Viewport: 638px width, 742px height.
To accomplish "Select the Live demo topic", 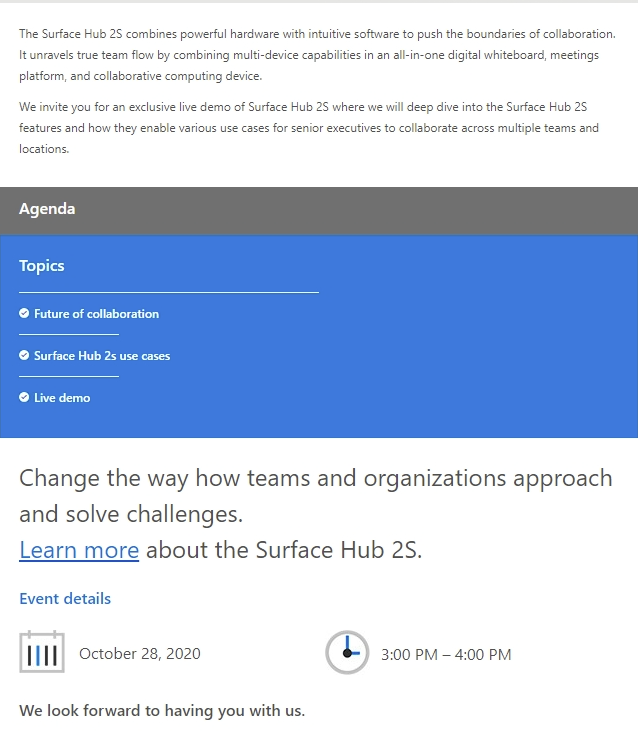I will [x=62, y=398].
